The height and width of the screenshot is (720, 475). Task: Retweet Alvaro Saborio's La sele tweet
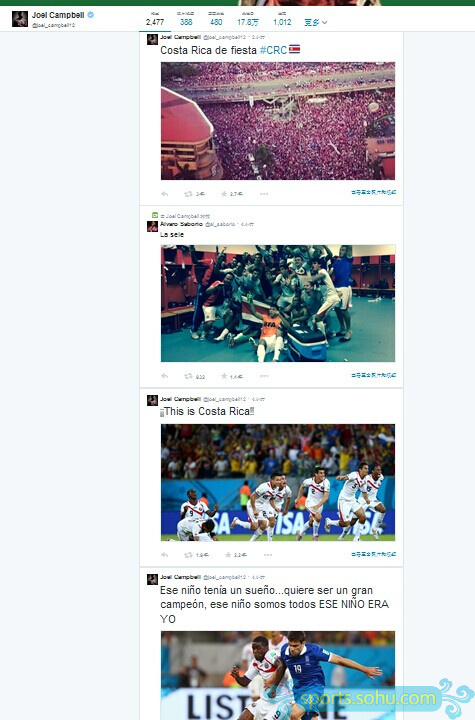pyautogui.click(x=188, y=376)
